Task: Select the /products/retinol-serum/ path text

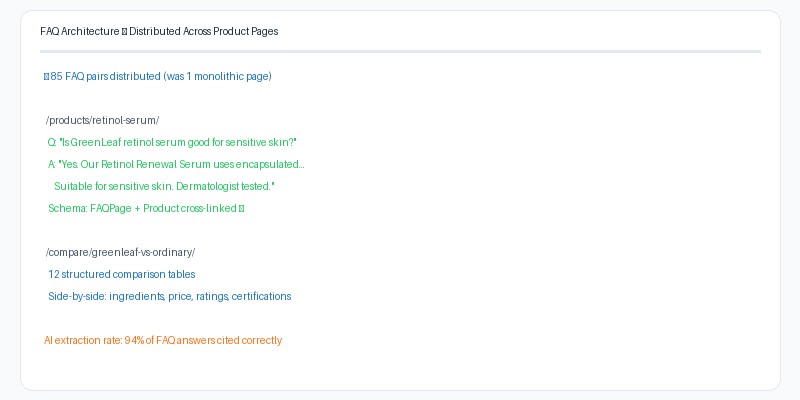Action: click(x=103, y=120)
